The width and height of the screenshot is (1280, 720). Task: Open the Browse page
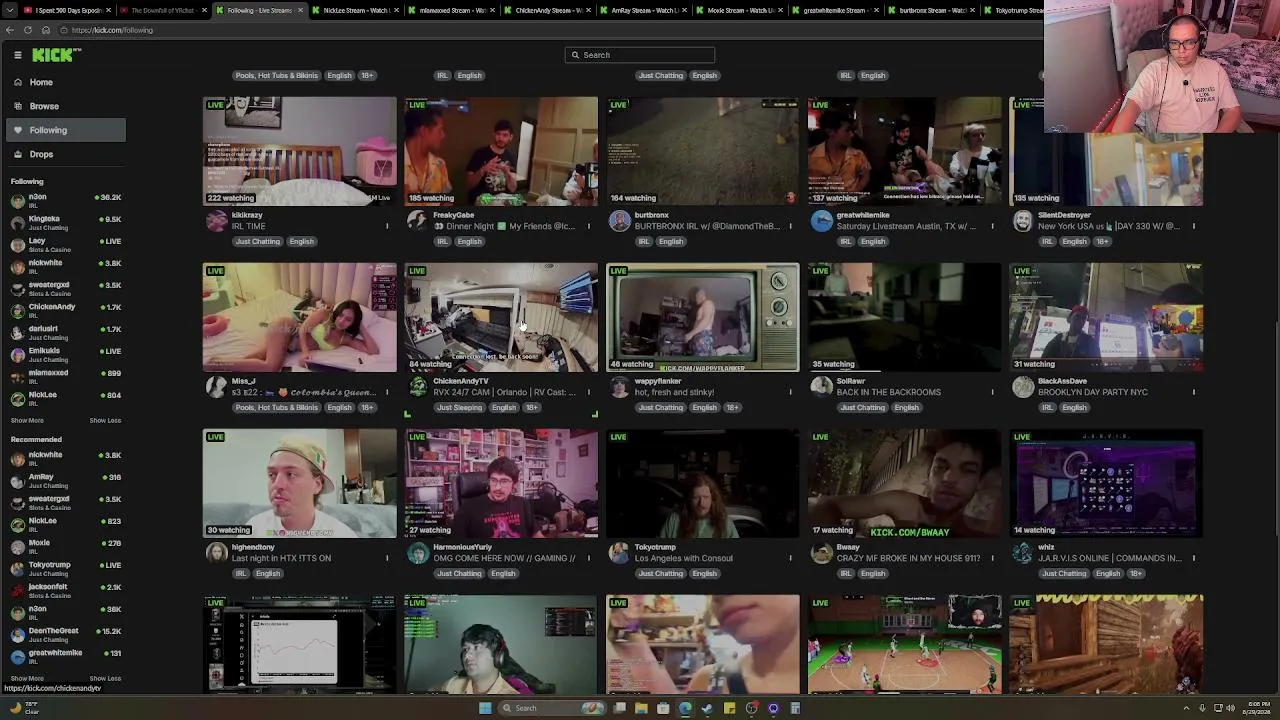[x=66, y=106]
